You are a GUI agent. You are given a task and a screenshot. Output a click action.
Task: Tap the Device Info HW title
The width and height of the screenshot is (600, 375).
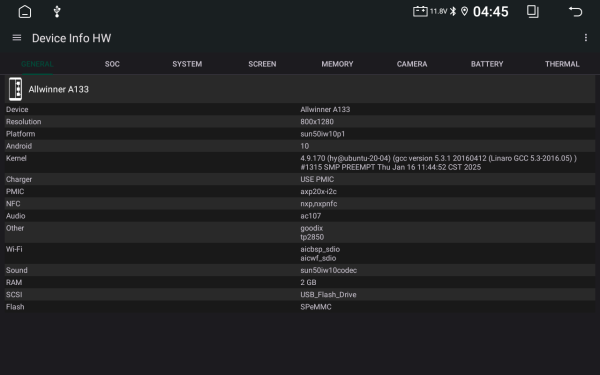[72, 38]
